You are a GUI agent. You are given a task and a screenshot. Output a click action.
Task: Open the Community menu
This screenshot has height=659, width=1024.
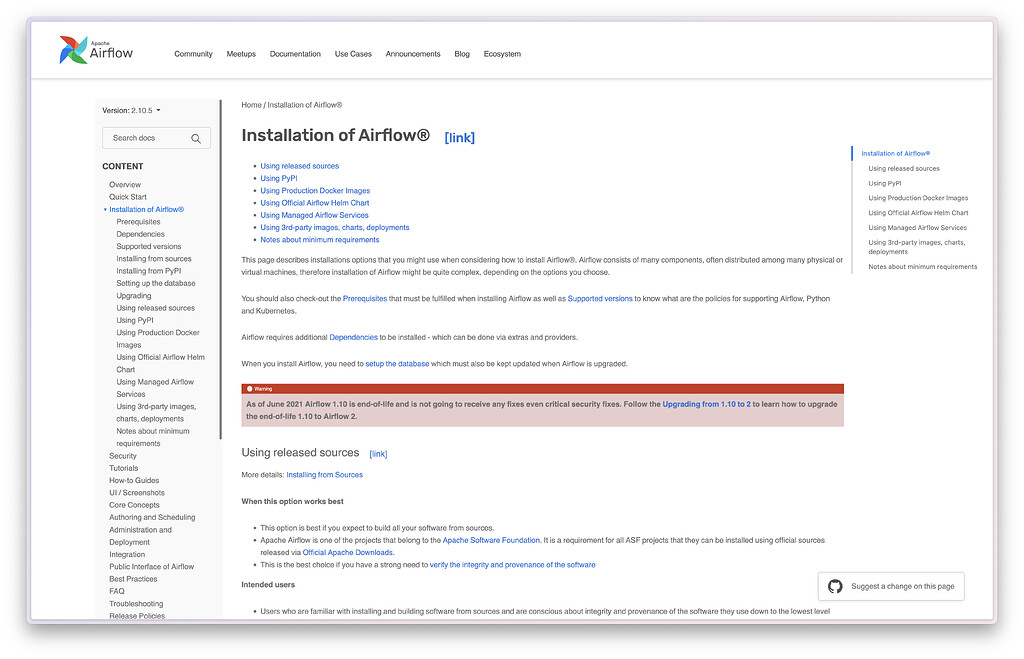(x=193, y=54)
